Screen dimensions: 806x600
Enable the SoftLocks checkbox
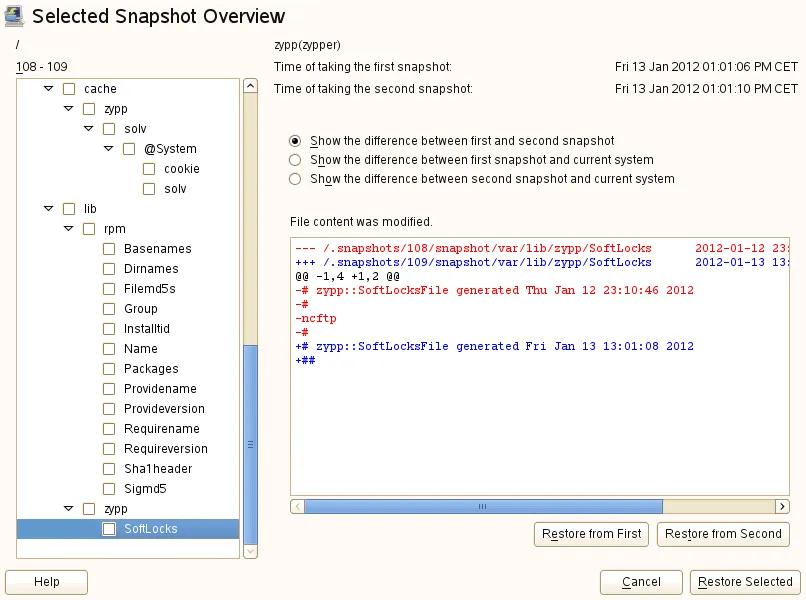(108, 528)
